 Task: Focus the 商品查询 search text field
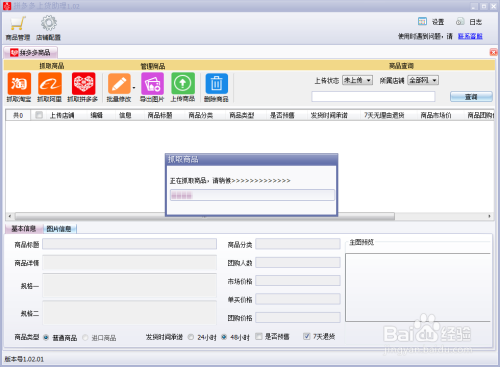(x=373, y=97)
